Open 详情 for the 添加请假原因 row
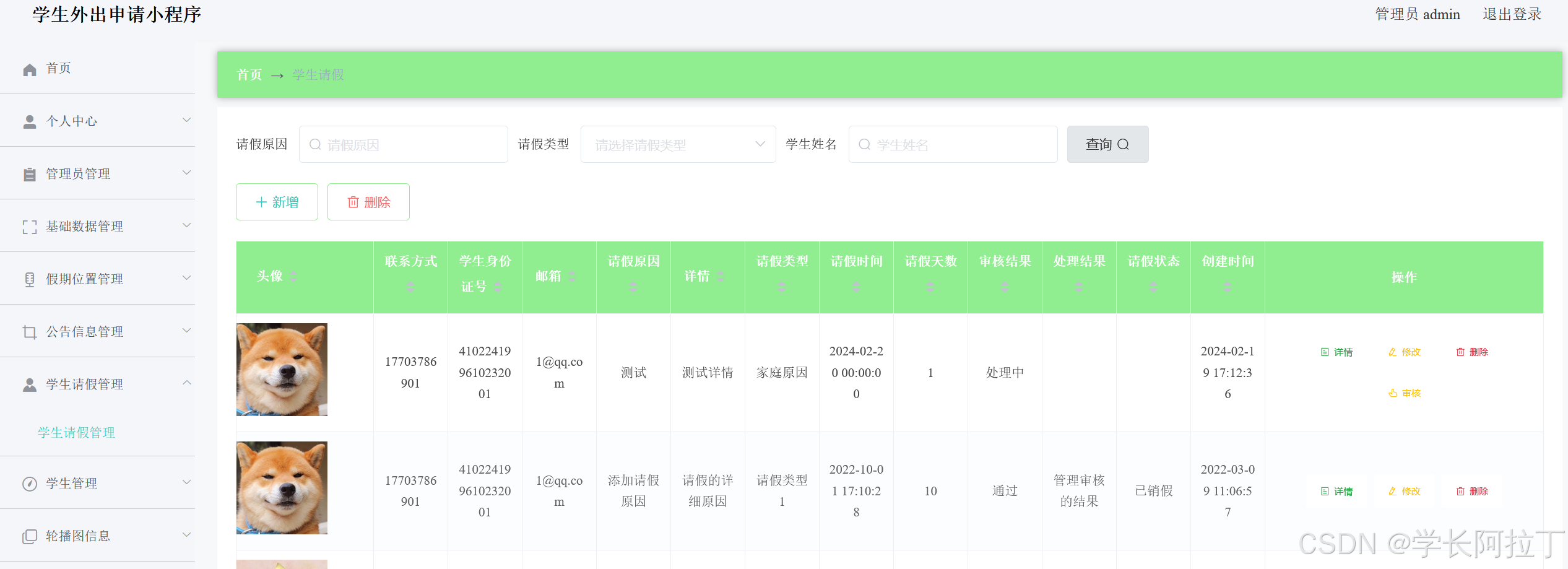Screen dimensions: 1568x569 tap(1336, 492)
